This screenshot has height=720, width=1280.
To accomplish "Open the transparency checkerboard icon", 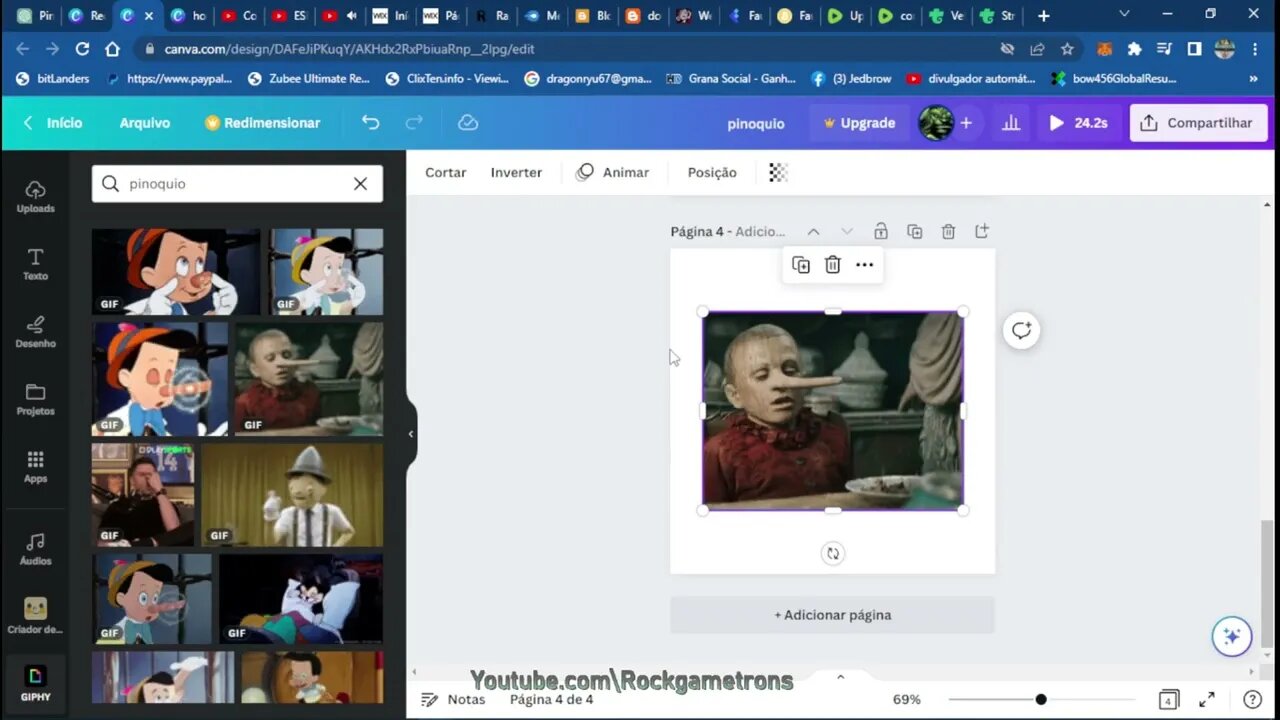I will (x=778, y=172).
